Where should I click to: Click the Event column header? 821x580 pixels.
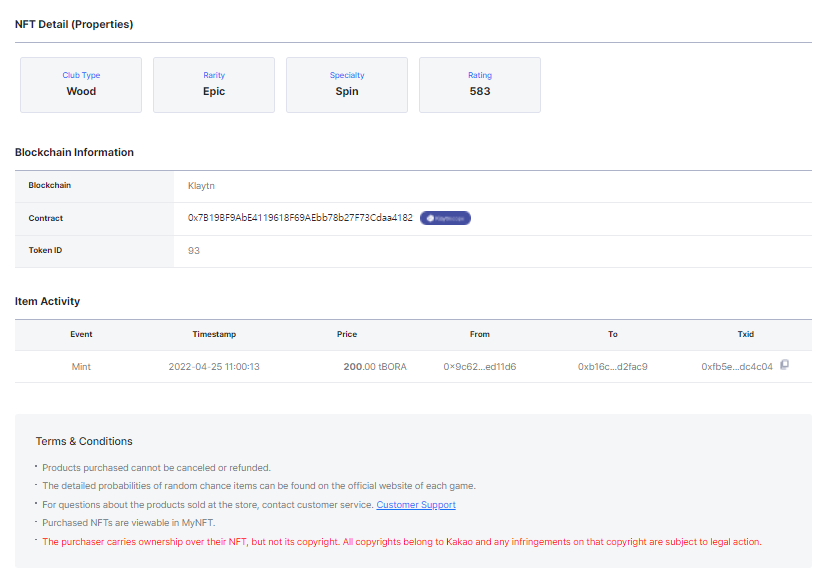pyautogui.click(x=81, y=334)
